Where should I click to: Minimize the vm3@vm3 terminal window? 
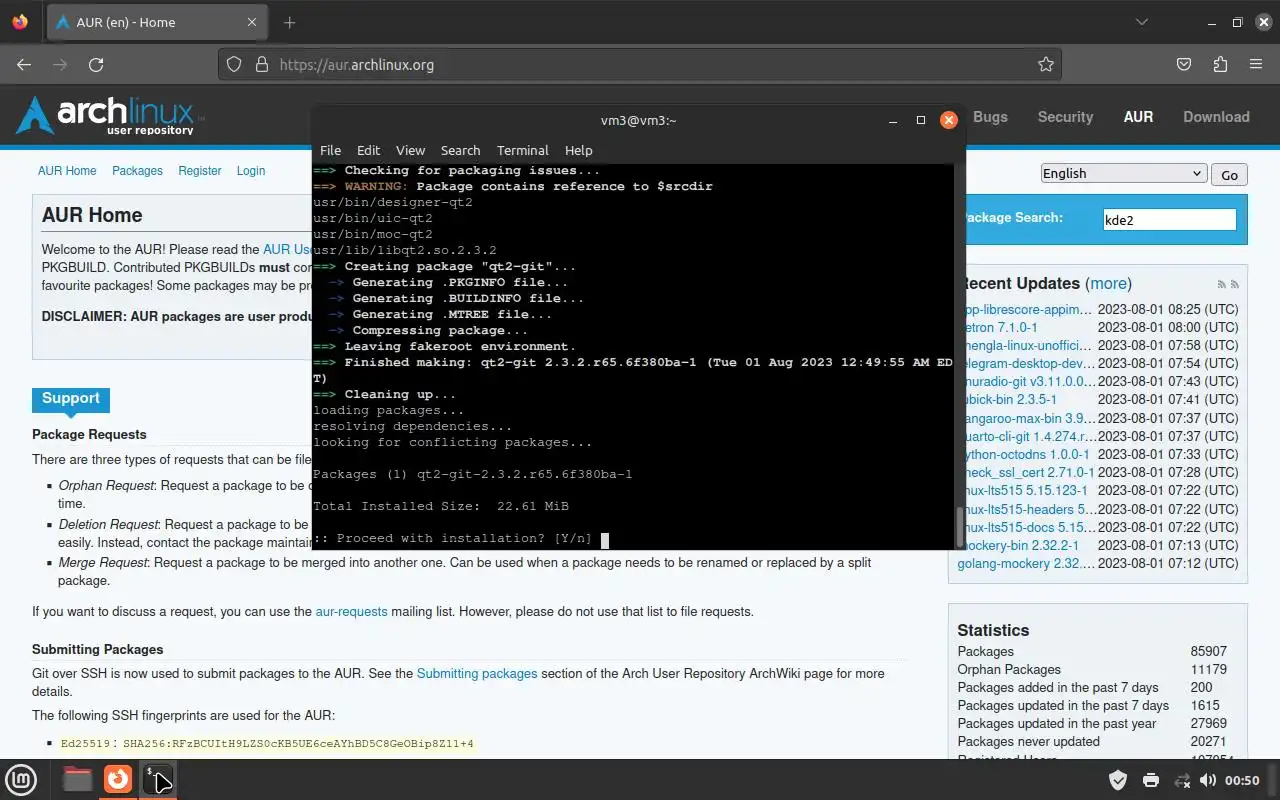coord(893,120)
